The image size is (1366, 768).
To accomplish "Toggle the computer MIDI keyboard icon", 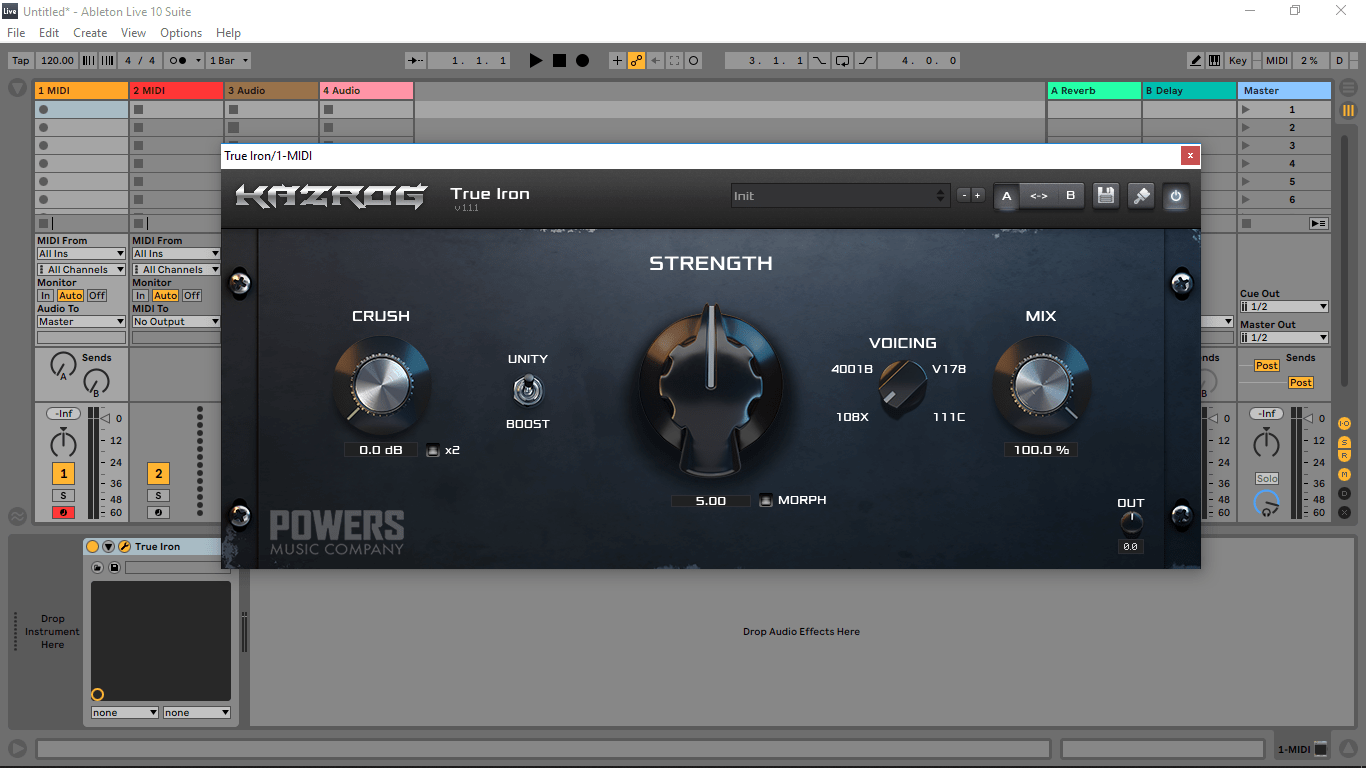I will click(x=1214, y=60).
